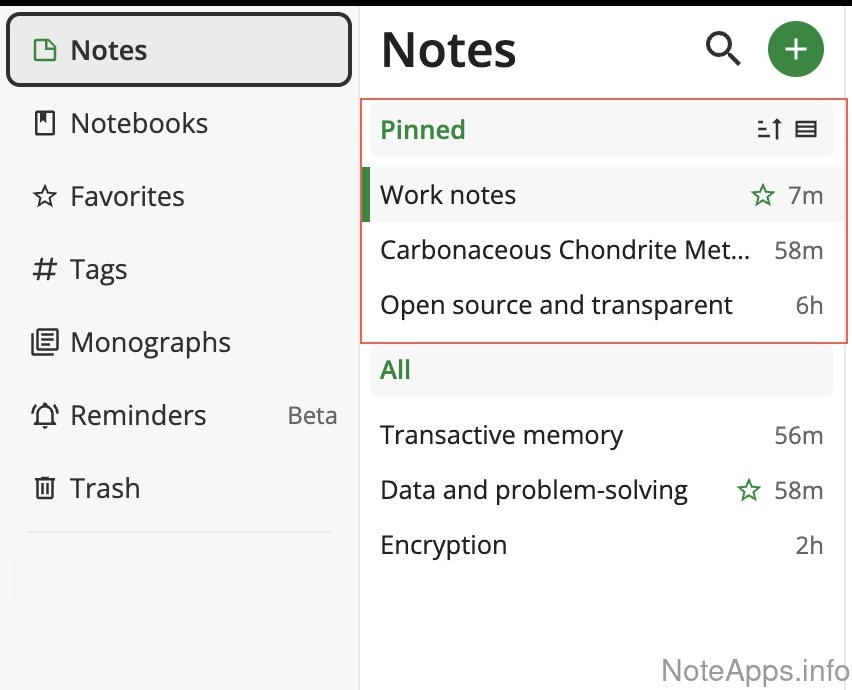The width and height of the screenshot is (852, 690).
Task: Open 'Open source and transparent' note
Action: 556,305
